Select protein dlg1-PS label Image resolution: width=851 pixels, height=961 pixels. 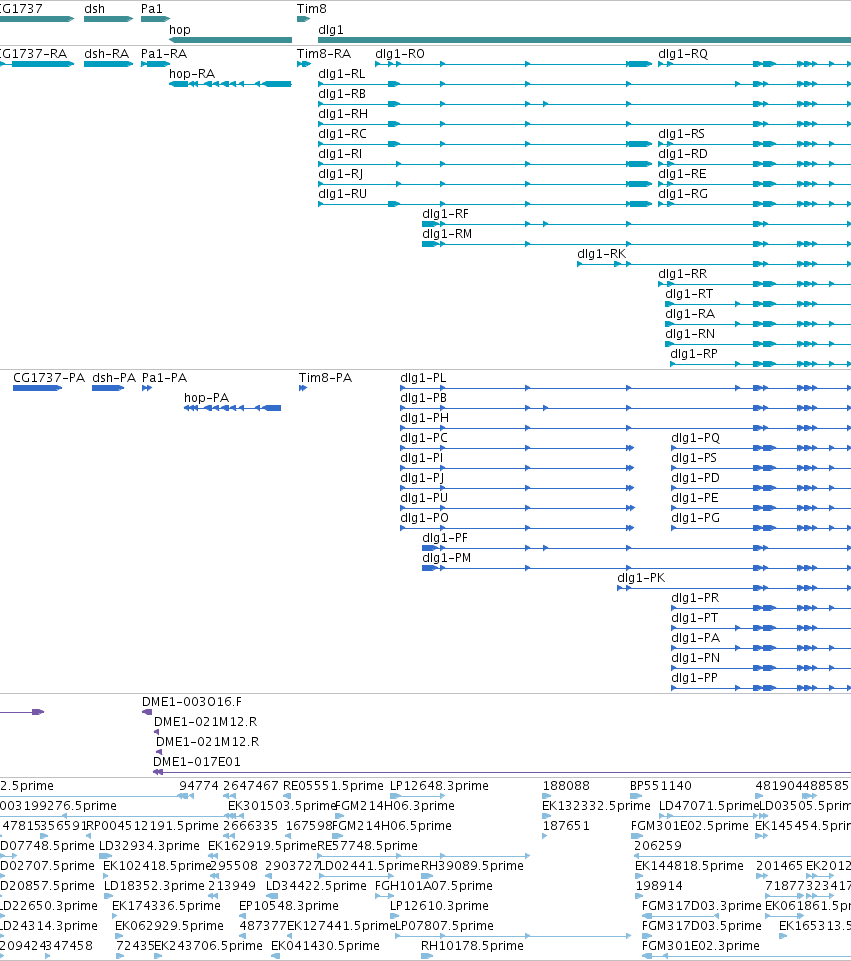(x=694, y=458)
